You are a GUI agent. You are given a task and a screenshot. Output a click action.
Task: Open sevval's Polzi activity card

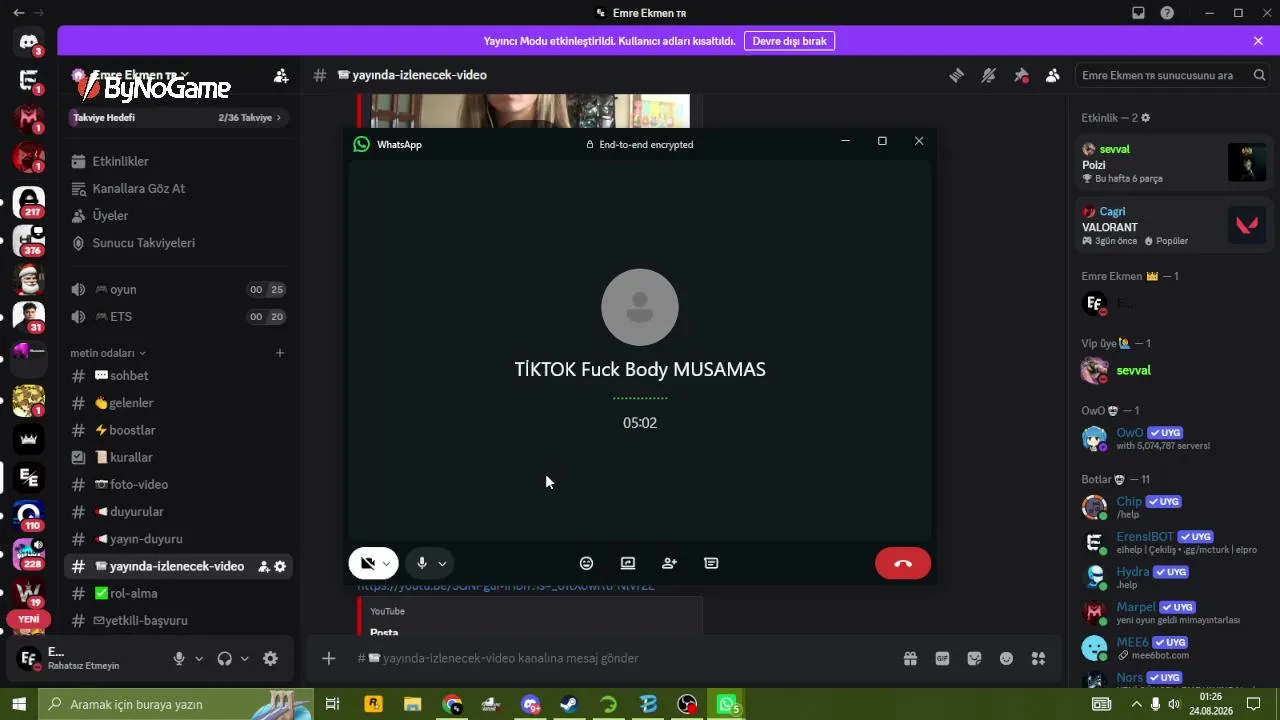click(1173, 163)
